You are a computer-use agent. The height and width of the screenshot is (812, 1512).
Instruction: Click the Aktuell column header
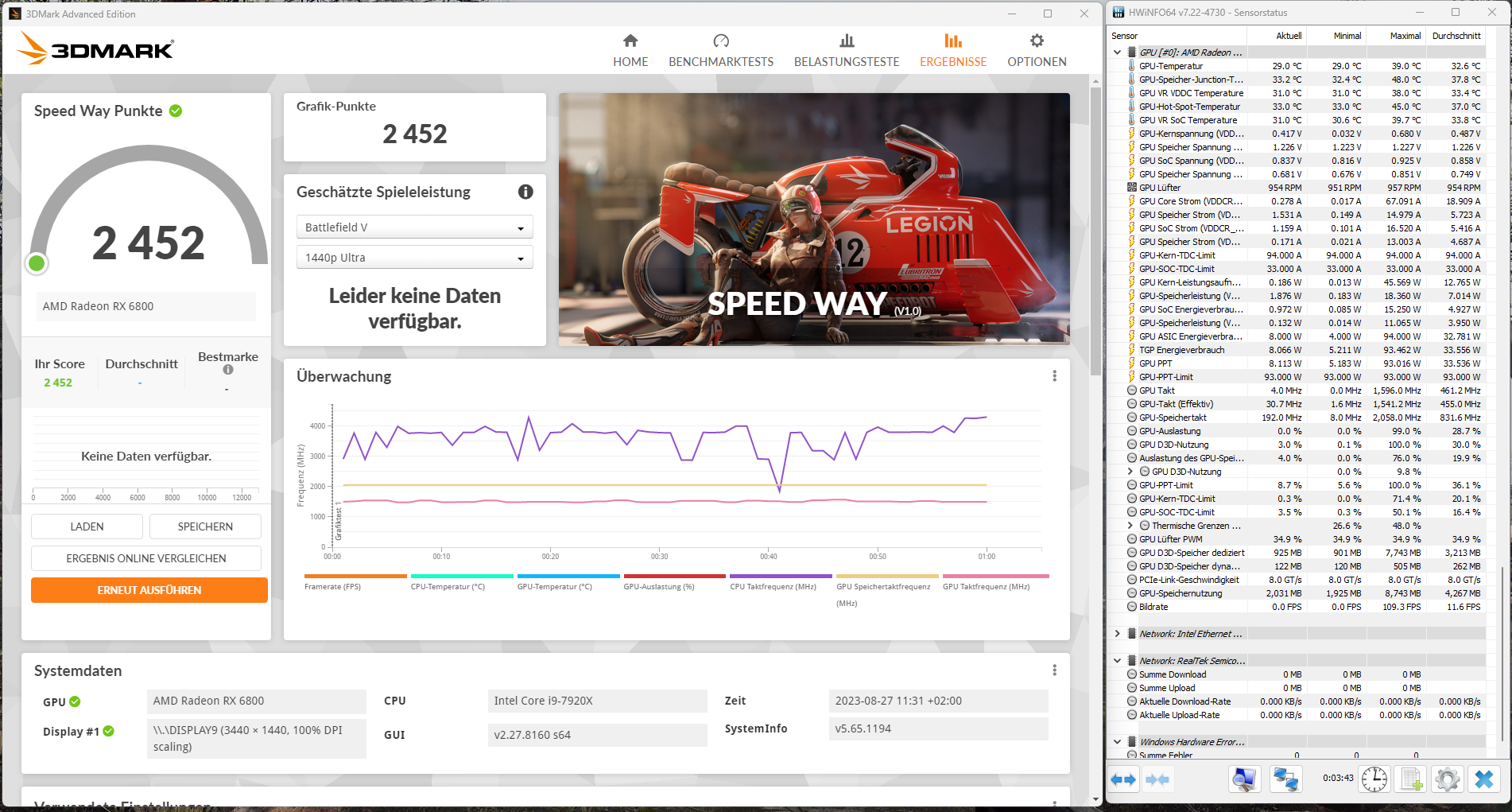pos(1277,36)
